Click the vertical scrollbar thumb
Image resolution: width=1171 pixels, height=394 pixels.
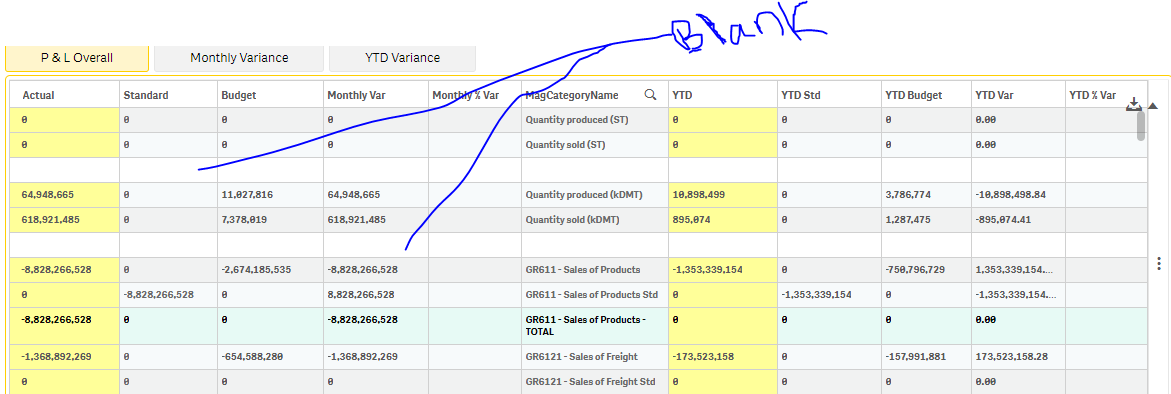1141,126
